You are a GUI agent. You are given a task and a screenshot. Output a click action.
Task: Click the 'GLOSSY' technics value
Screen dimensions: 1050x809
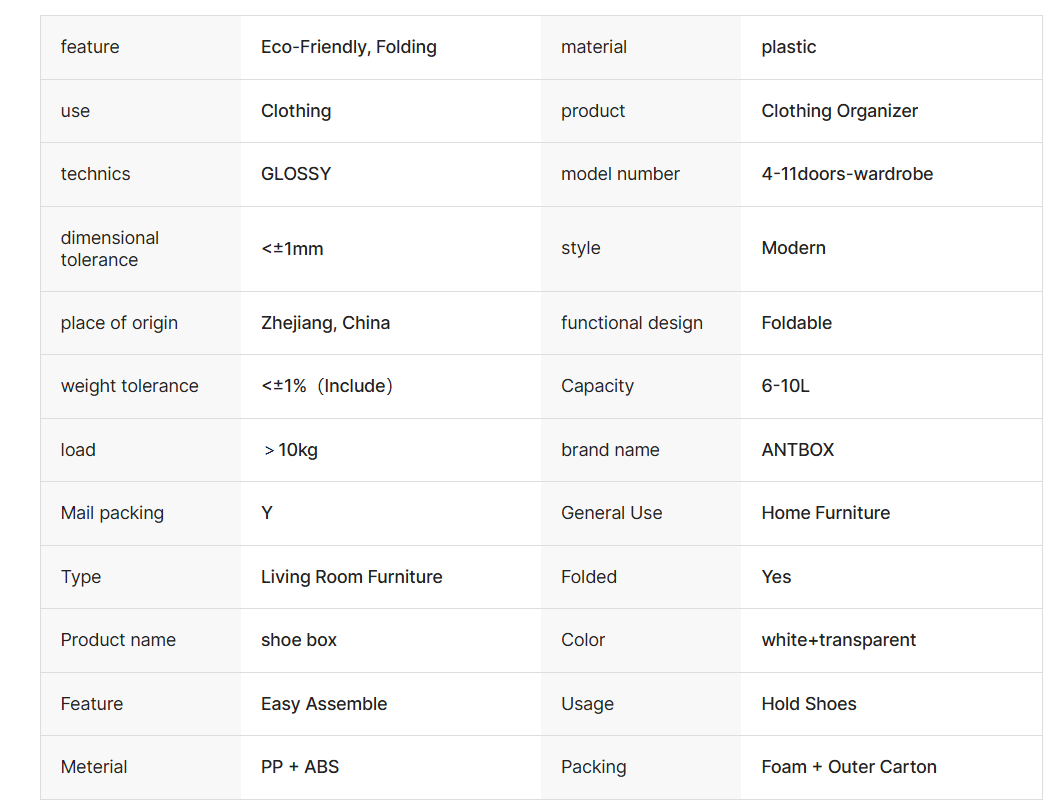[296, 174]
